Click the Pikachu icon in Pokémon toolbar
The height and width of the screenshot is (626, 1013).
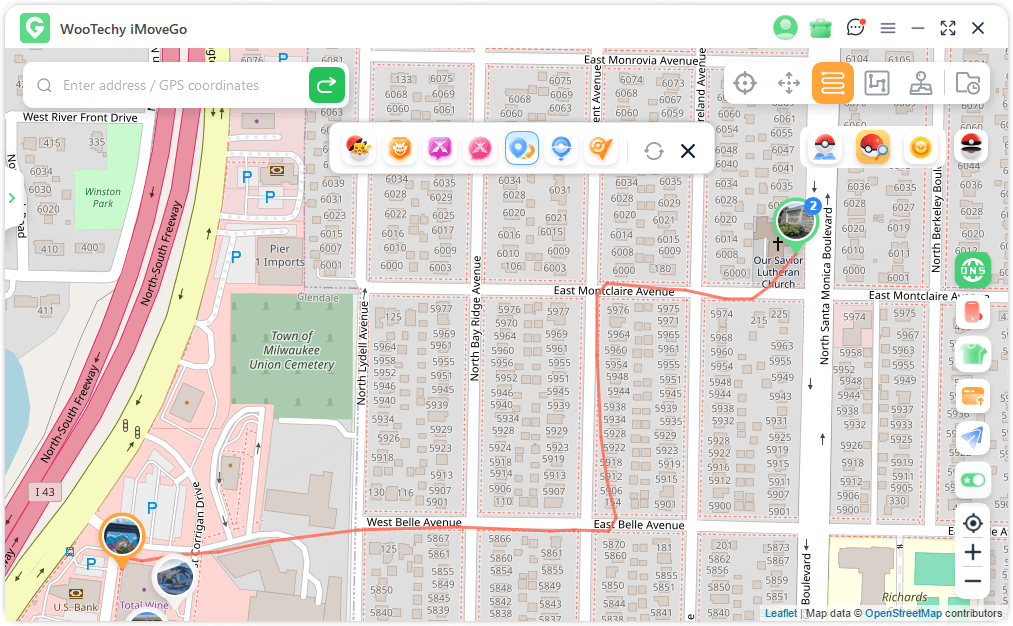(x=358, y=150)
